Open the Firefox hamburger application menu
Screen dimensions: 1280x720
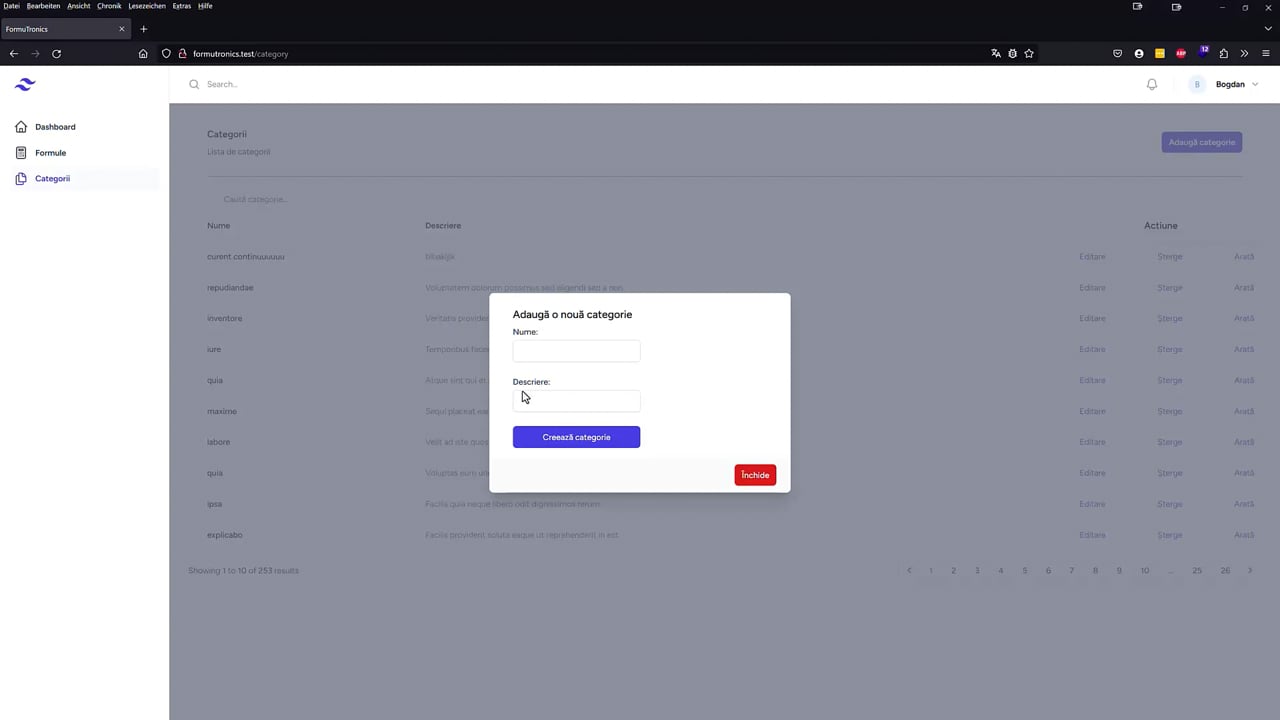[1266, 53]
